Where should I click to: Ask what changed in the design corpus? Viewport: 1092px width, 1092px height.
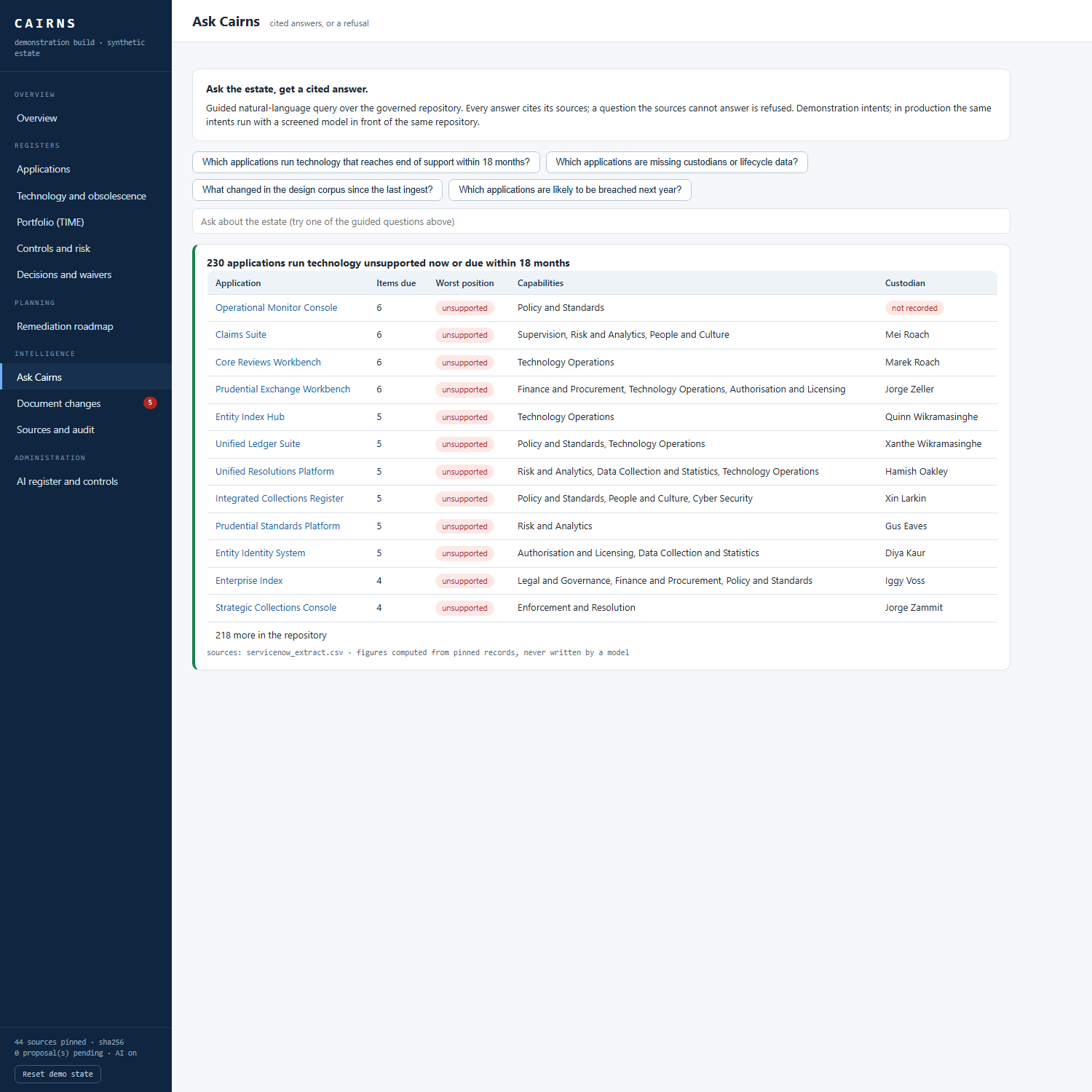click(317, 190)
